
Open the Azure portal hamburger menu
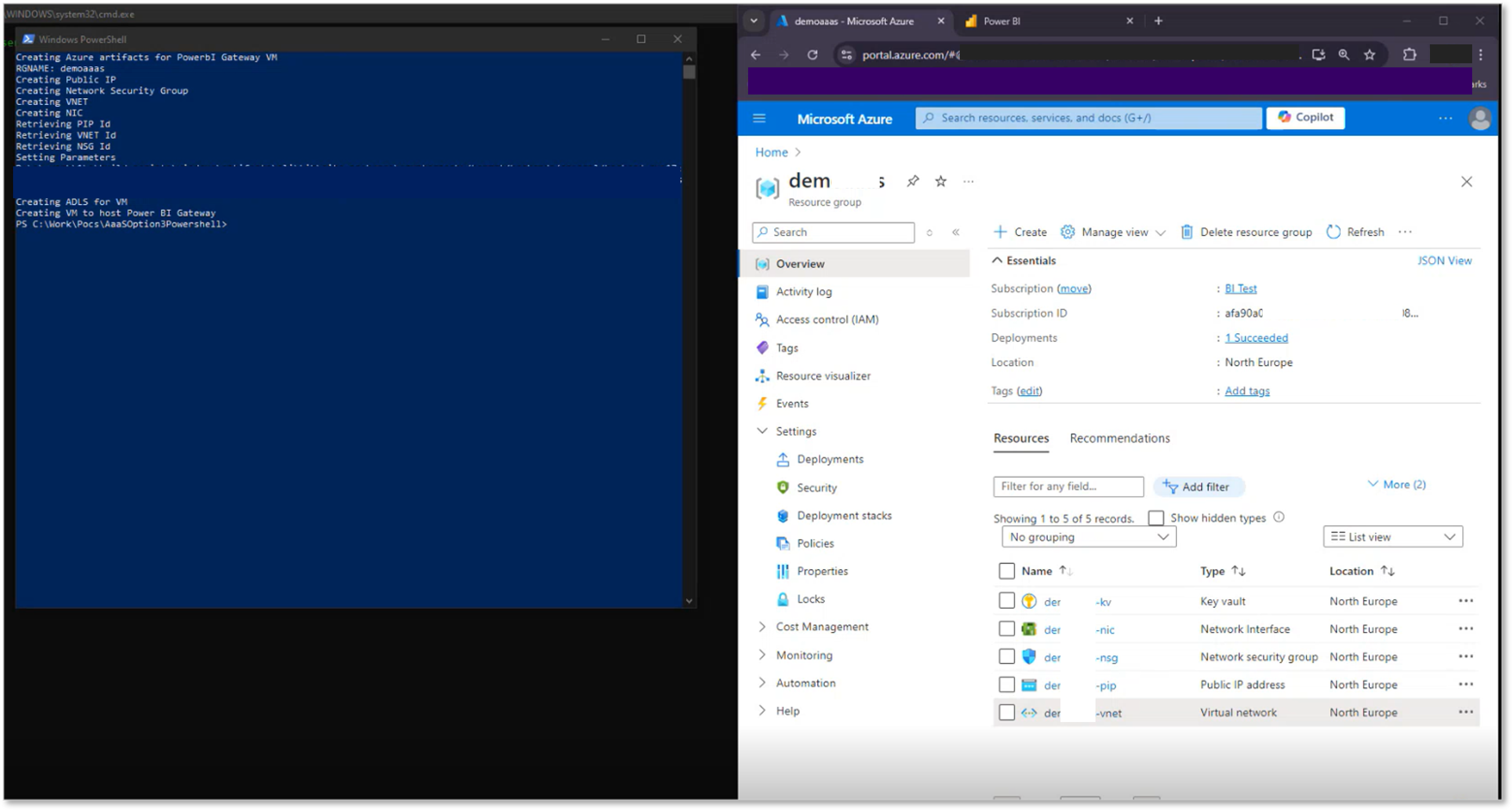(759, 118)
